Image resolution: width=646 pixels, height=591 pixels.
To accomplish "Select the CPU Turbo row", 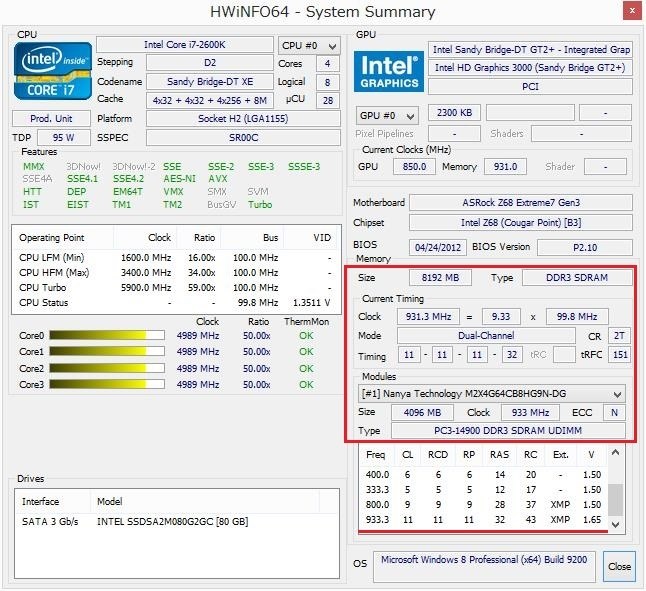I will pyautogui.click(x=176, y=287).
